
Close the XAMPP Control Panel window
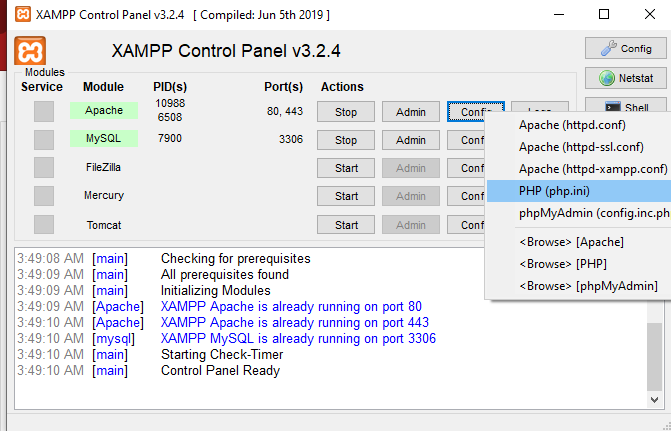tap(650, 15)
